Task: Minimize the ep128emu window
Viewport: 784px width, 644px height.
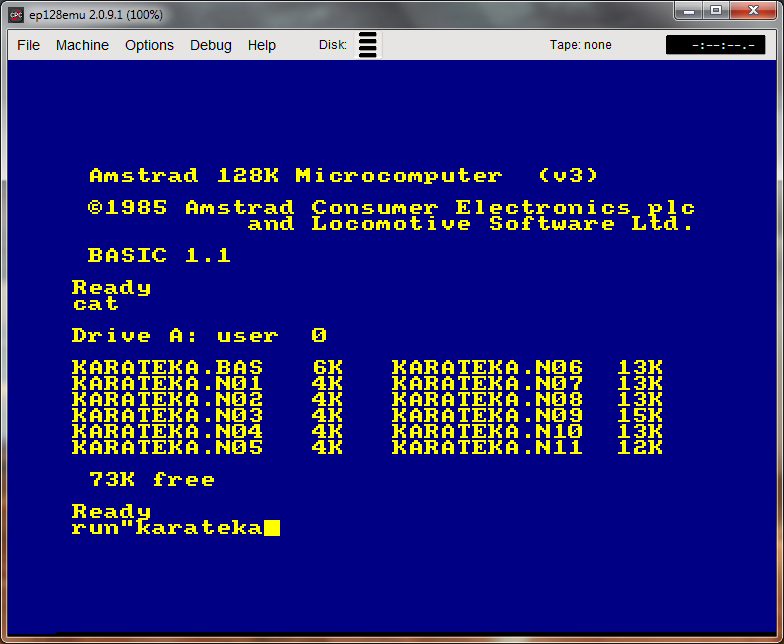Action: pyautogui.click(x=688, y=10)
